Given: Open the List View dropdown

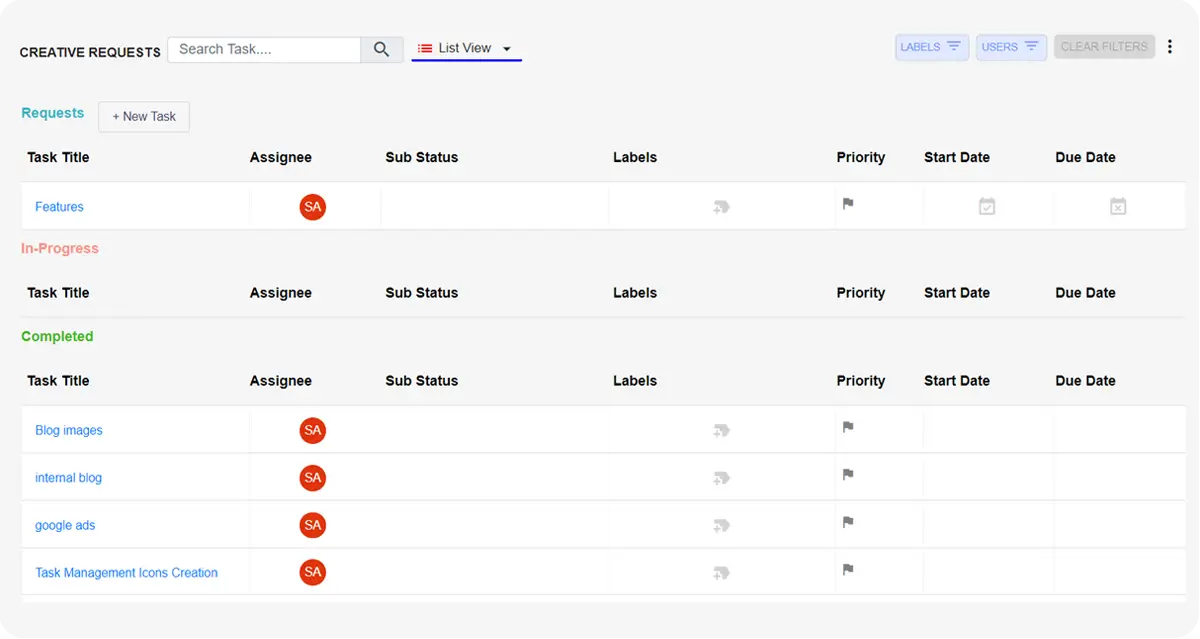Looking at the screenshot, I should [x=466, y=47].
